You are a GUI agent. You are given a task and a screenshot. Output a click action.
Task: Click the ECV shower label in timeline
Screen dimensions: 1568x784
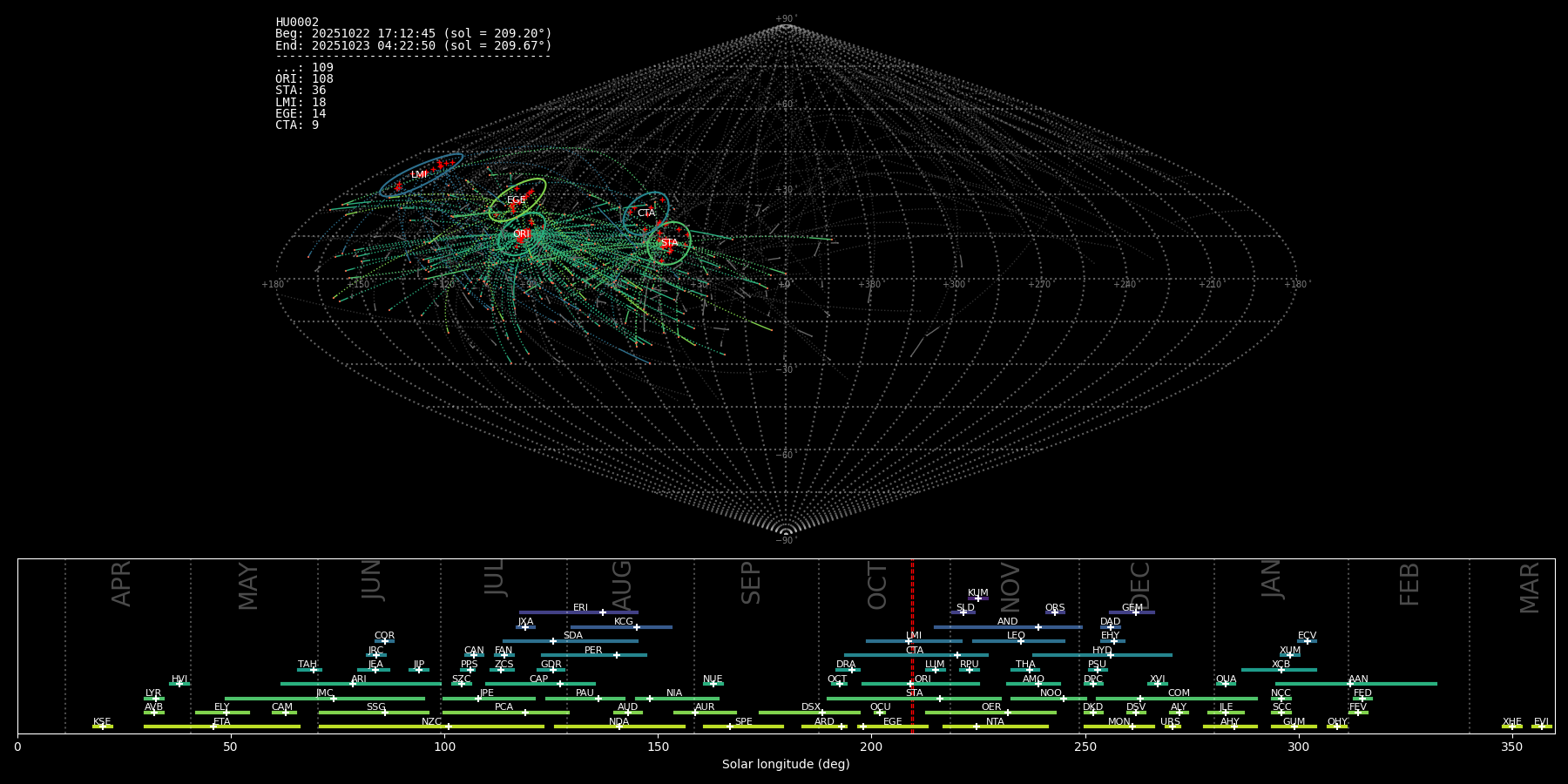coord(1308,636)
